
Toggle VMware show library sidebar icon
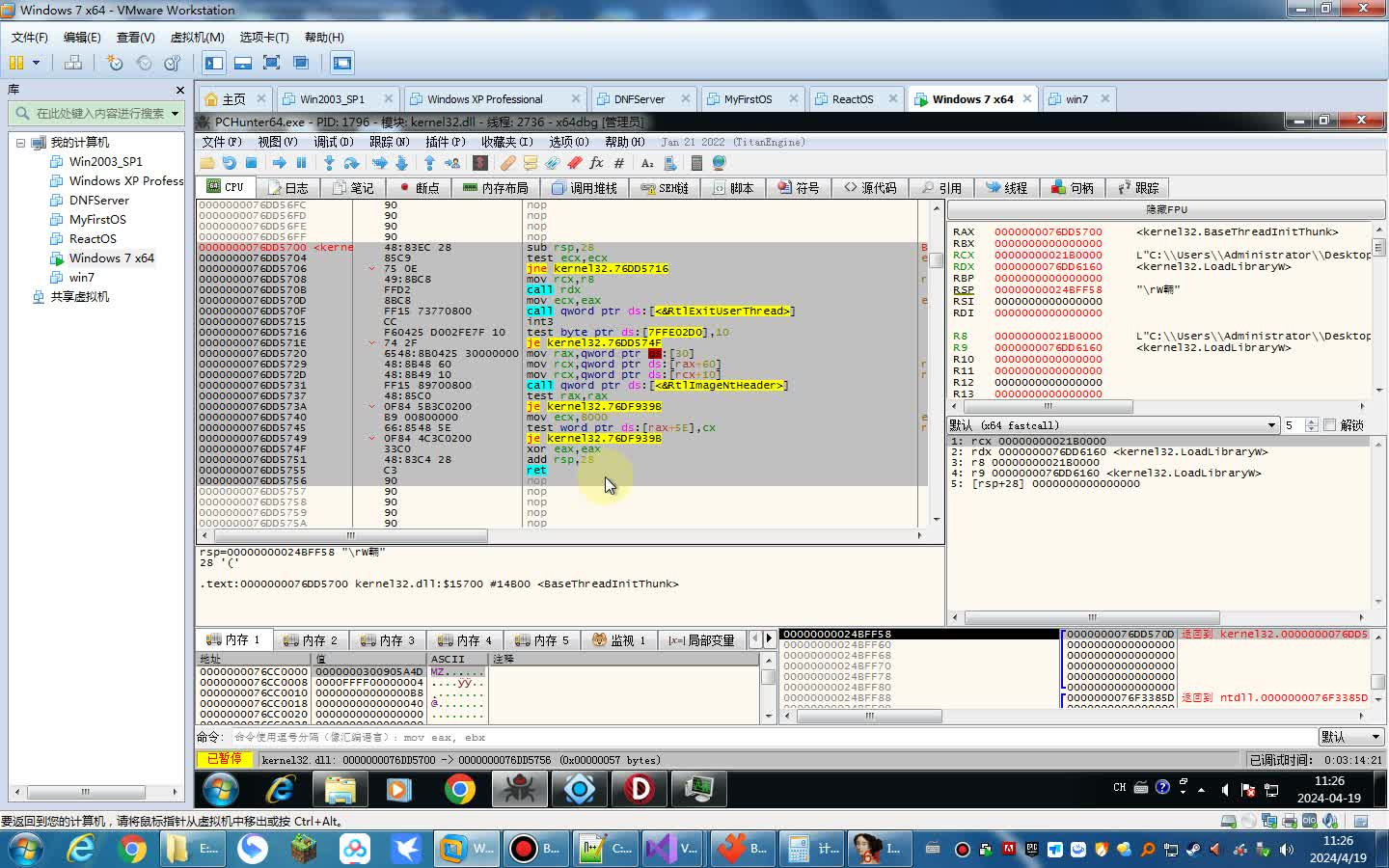click(x=214, y=63)
